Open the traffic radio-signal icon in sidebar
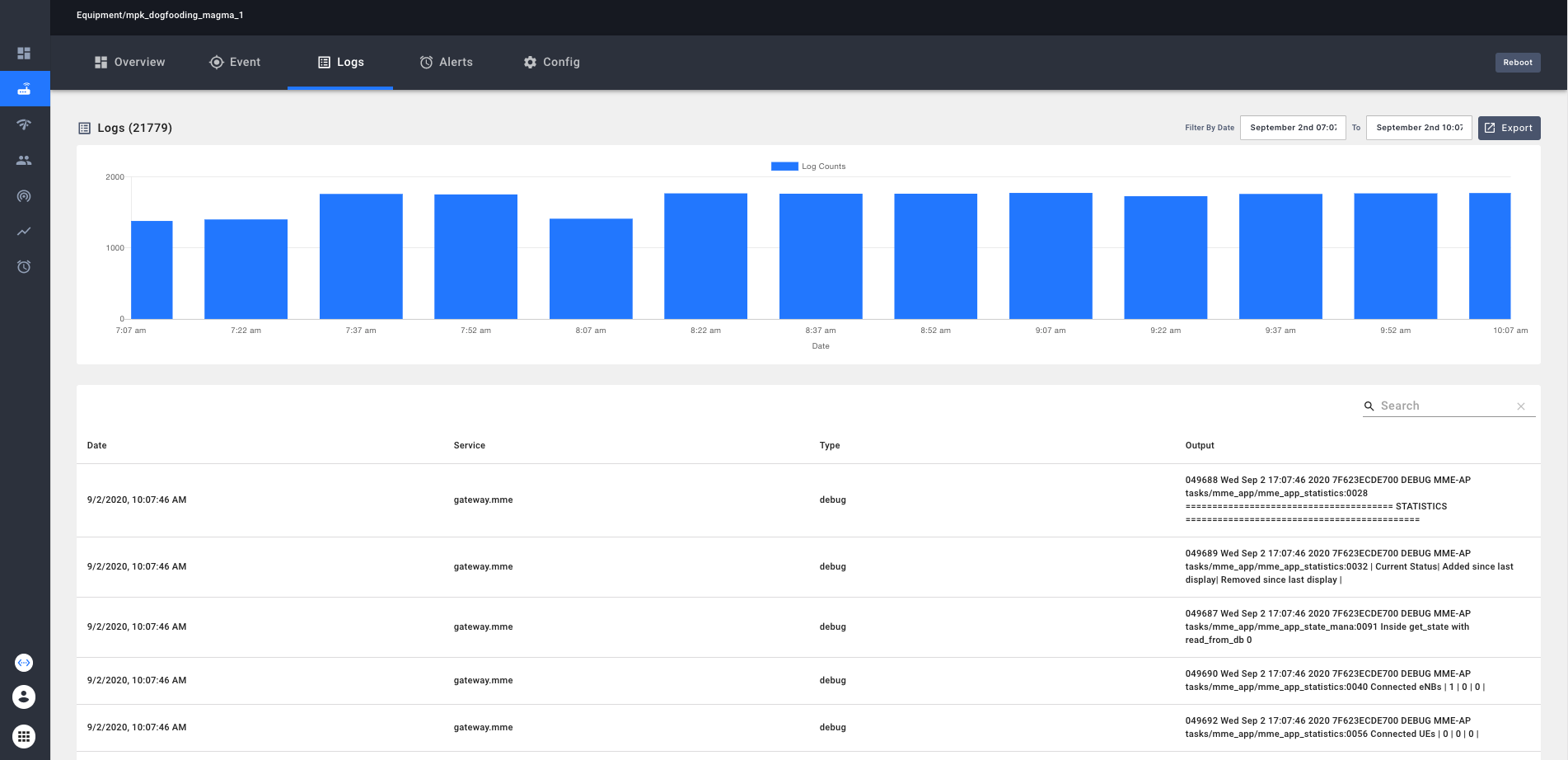The image size is (1568, 760). click(x=24, y=196)
